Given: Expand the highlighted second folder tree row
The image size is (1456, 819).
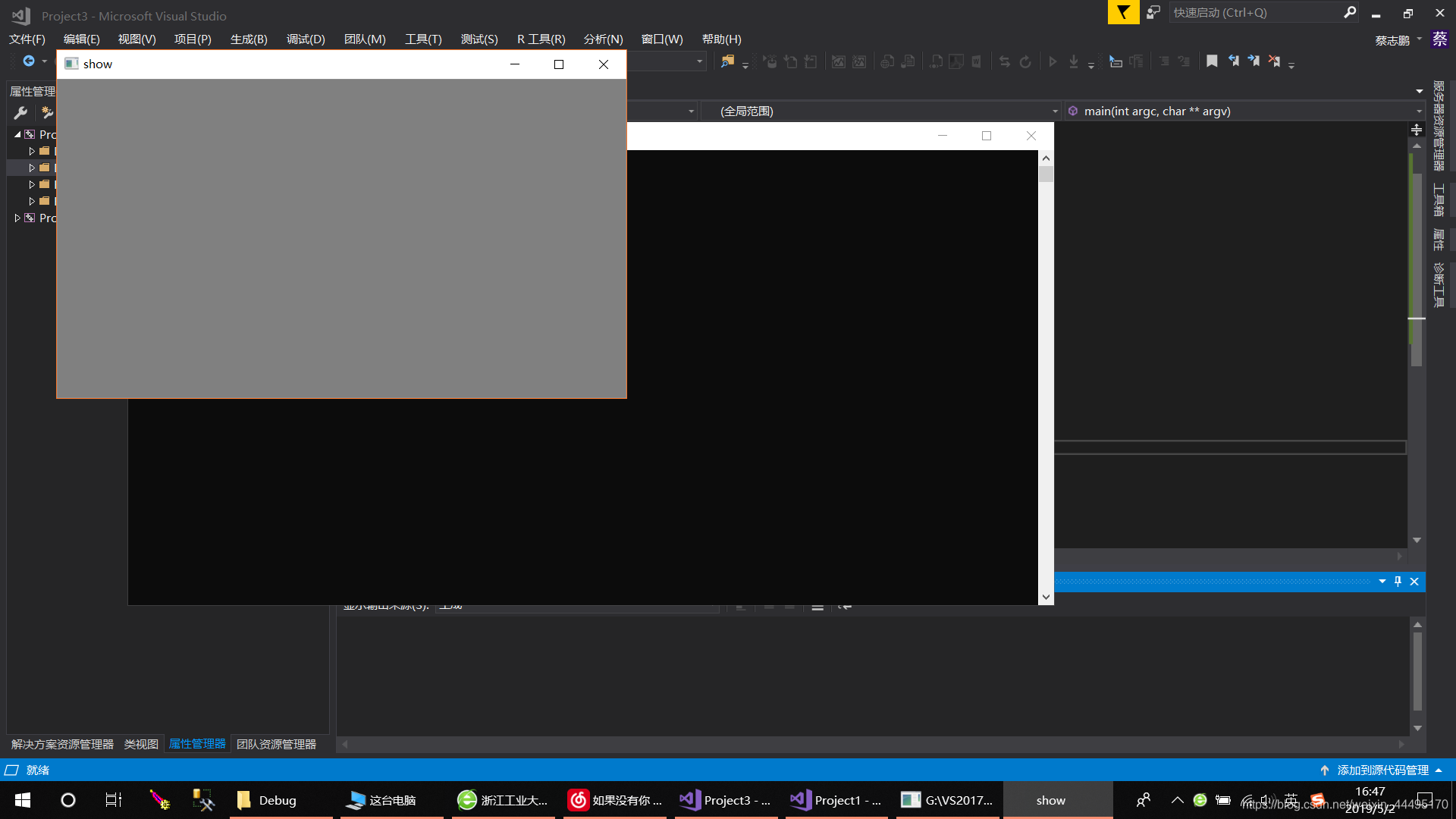Looking at the screenshot, I should pos(32,168).
